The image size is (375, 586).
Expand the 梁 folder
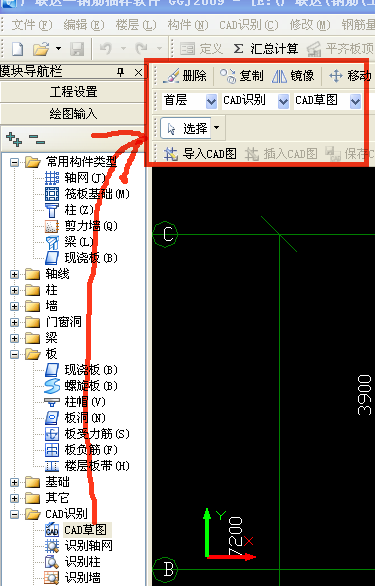pyautogui.click(x=15, y=338)
